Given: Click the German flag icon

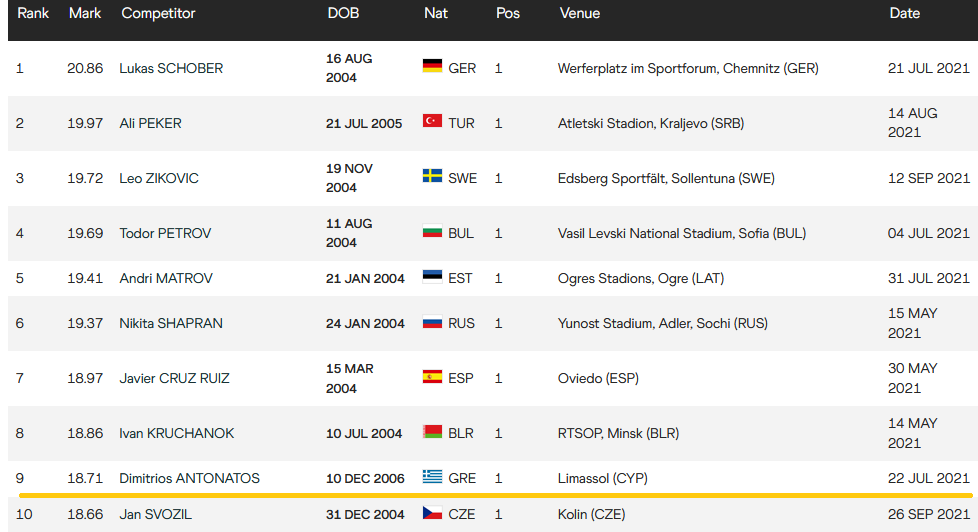Looking at the screenshot, I should 432,68.
